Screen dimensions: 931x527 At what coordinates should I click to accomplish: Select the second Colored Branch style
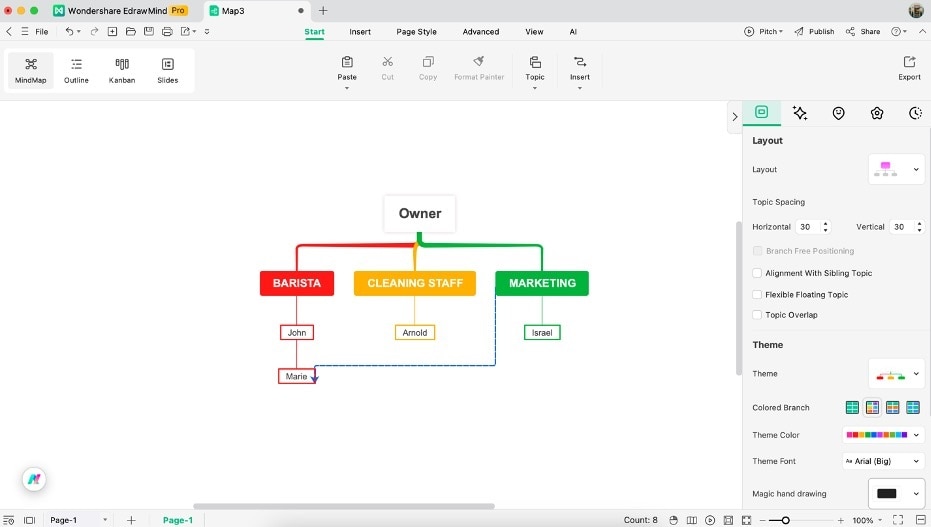[x=872, y=407]
